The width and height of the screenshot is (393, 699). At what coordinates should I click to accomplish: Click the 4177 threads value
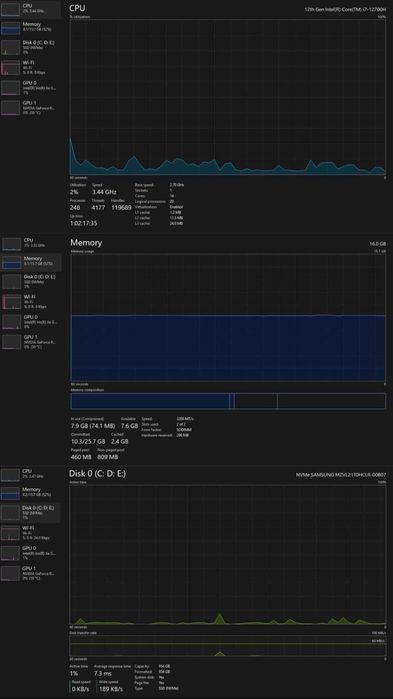click(98, 208)
